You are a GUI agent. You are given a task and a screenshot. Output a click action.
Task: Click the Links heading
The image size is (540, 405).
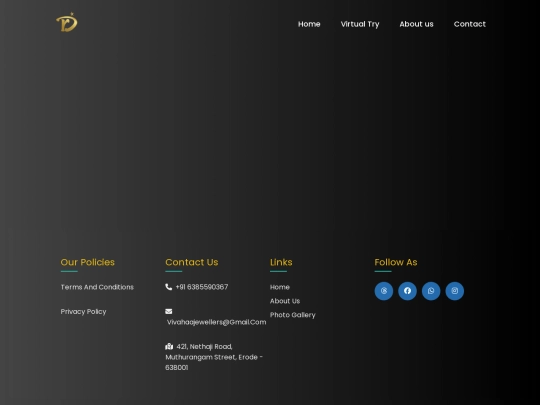[281, 262]
